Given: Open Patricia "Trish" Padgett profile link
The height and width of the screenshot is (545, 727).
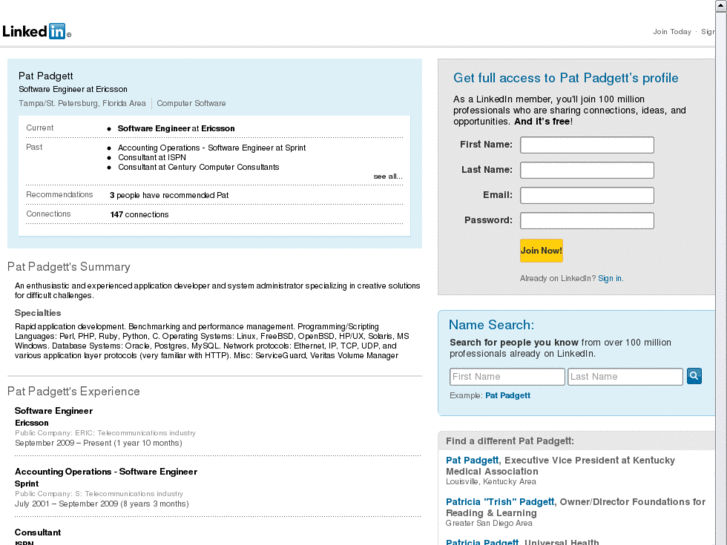Looking at the screenshot, I should (500, 502).
